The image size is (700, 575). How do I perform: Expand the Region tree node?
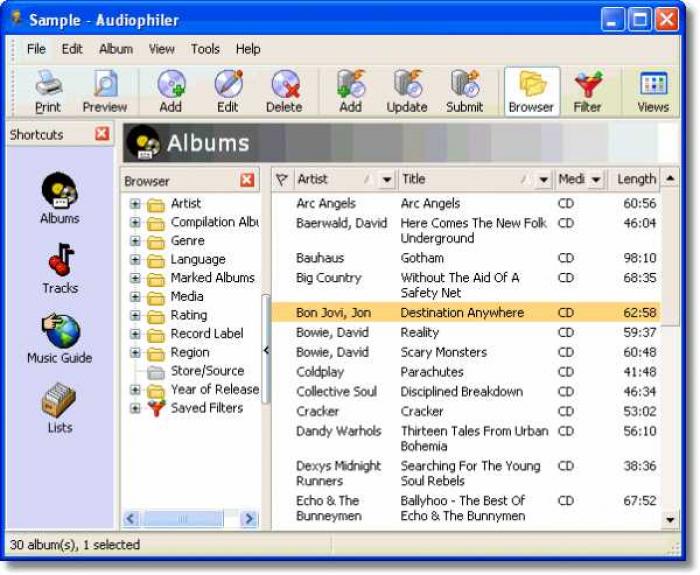(x=135, y=353)
